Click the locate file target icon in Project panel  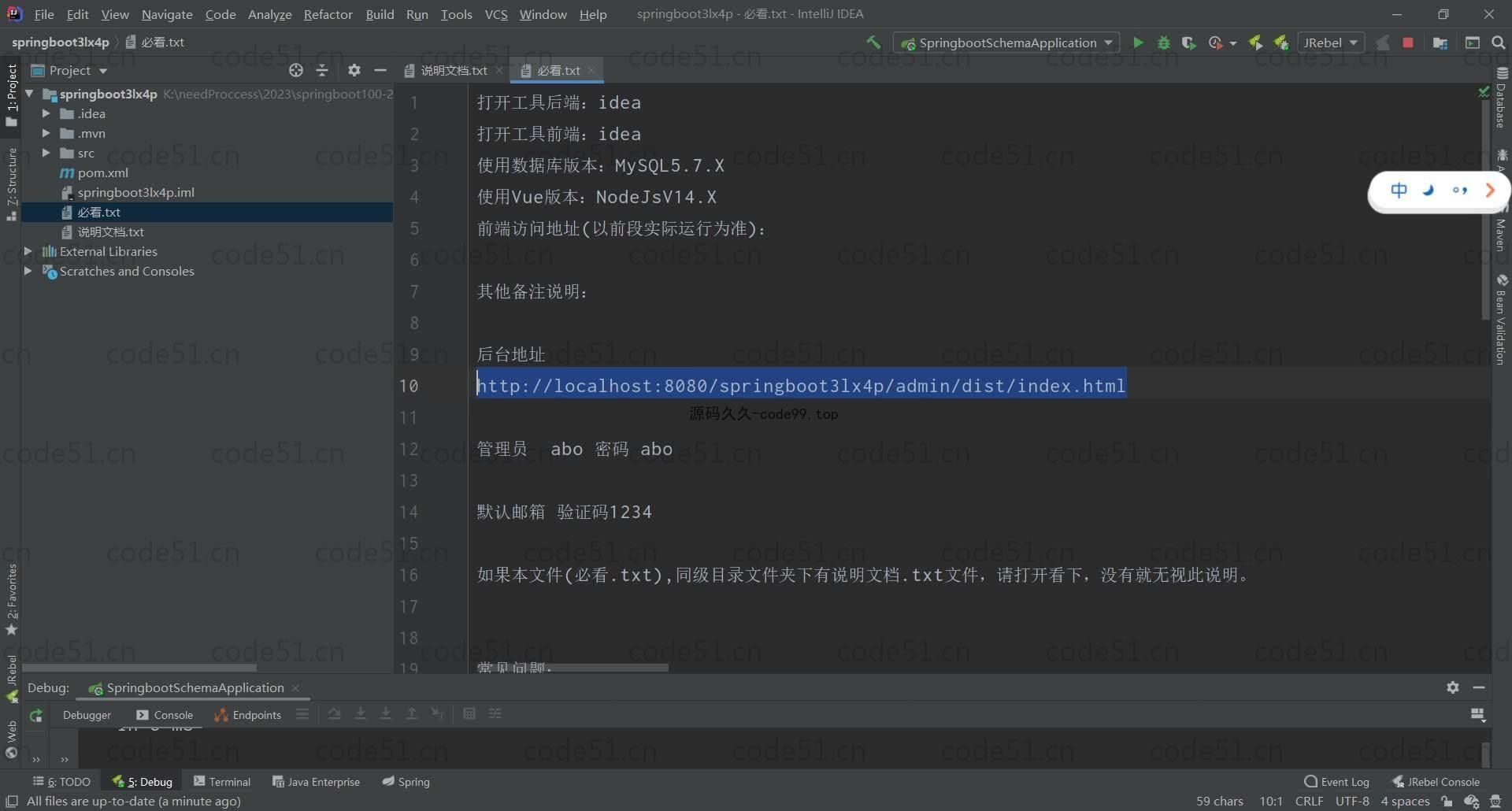pyautogui.click(x=296, y=70)
